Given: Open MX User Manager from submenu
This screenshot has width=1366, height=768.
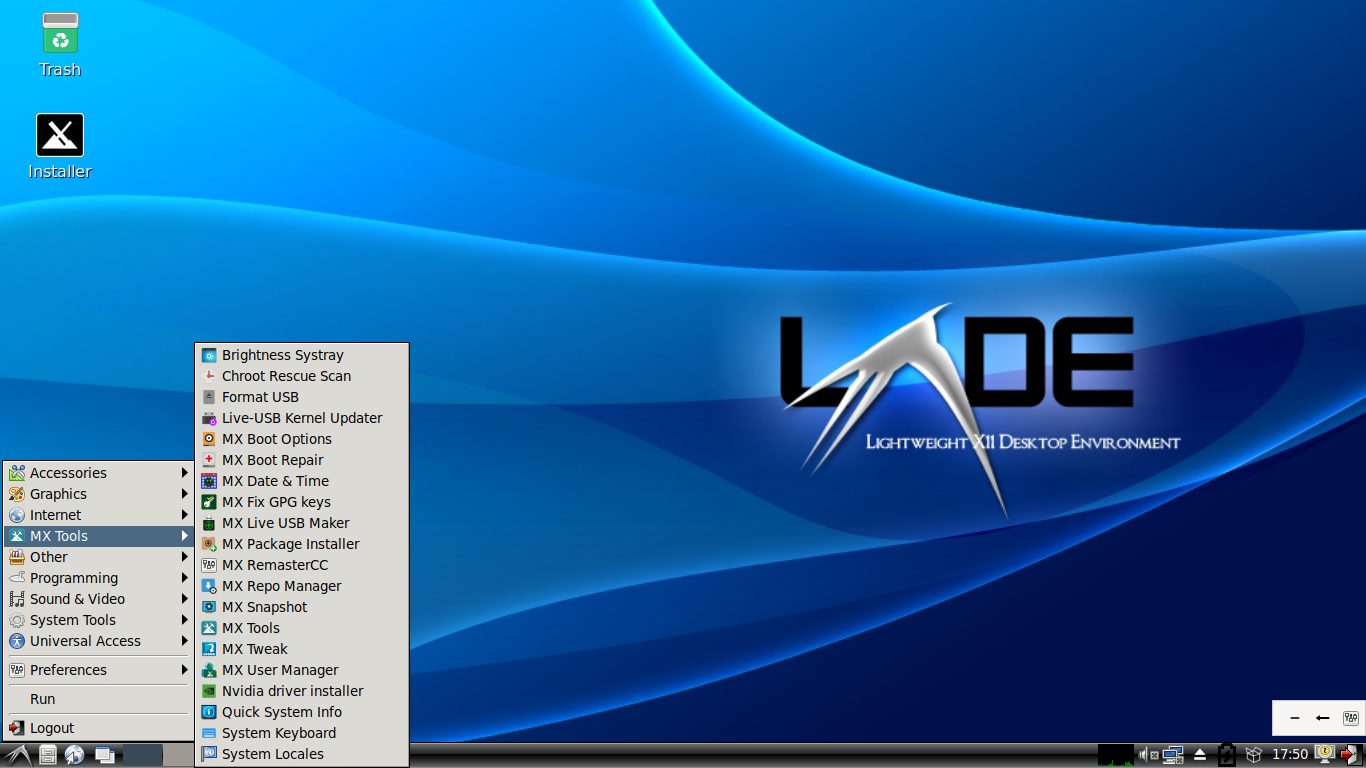Looking at the screenshot, I should click(302, 670).
